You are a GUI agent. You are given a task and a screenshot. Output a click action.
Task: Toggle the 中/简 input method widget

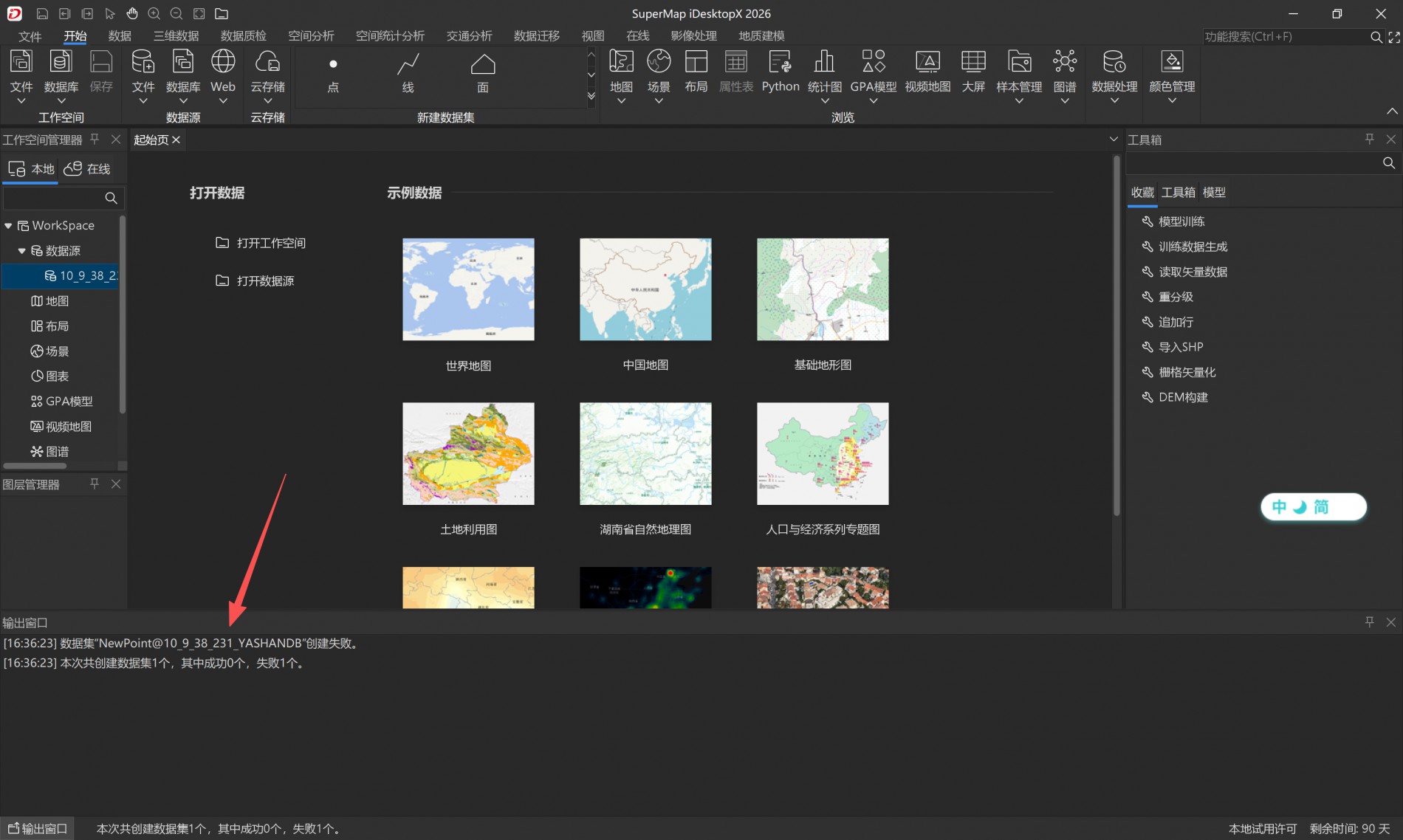click(1314, 507)
